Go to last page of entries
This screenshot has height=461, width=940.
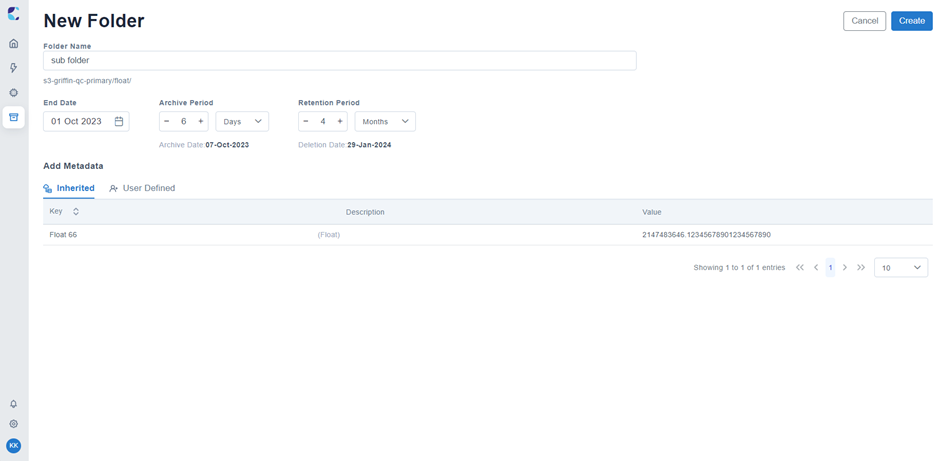861,267
